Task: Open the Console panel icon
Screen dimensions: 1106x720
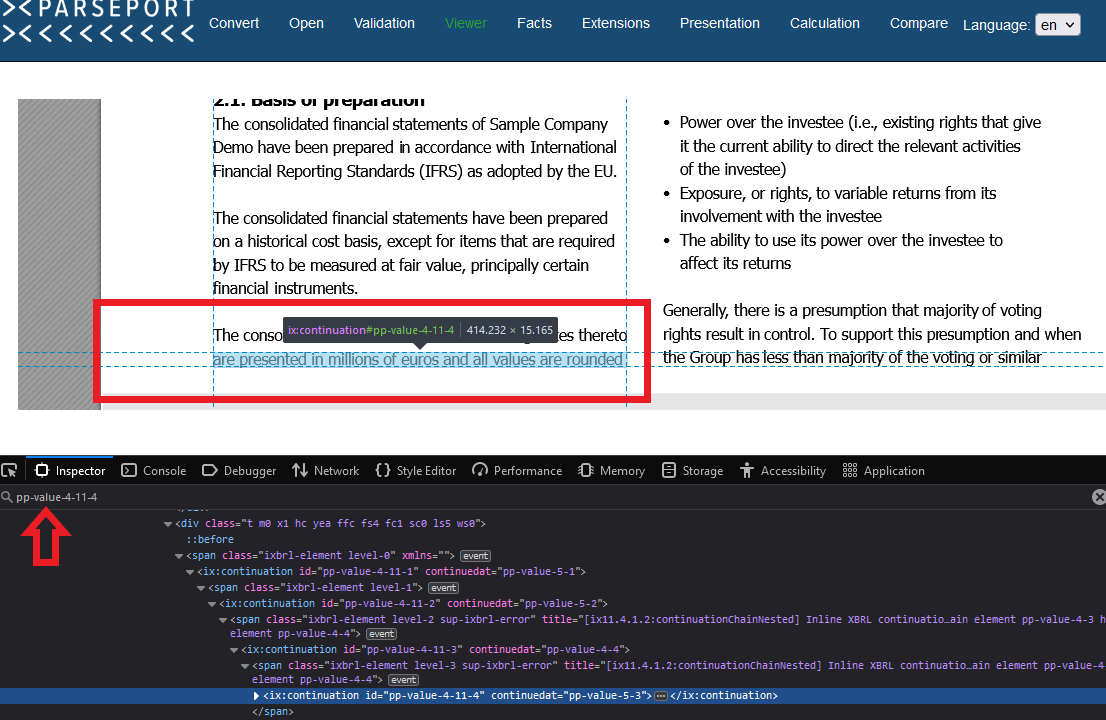Action: click(127, 470)
